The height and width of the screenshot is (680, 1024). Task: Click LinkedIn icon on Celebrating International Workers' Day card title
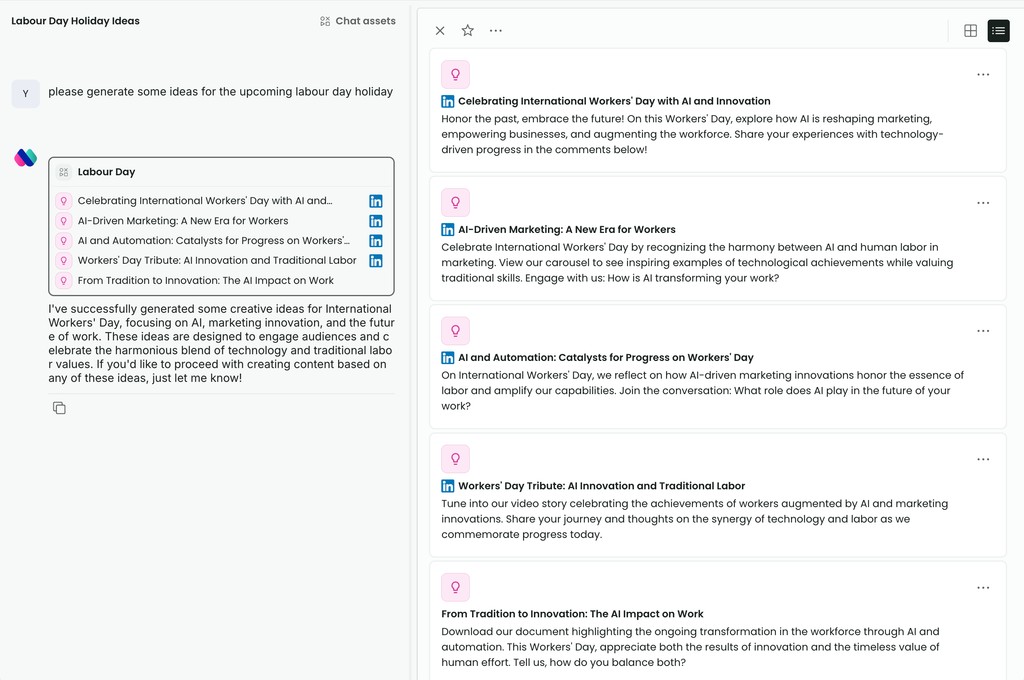point(448,101)
